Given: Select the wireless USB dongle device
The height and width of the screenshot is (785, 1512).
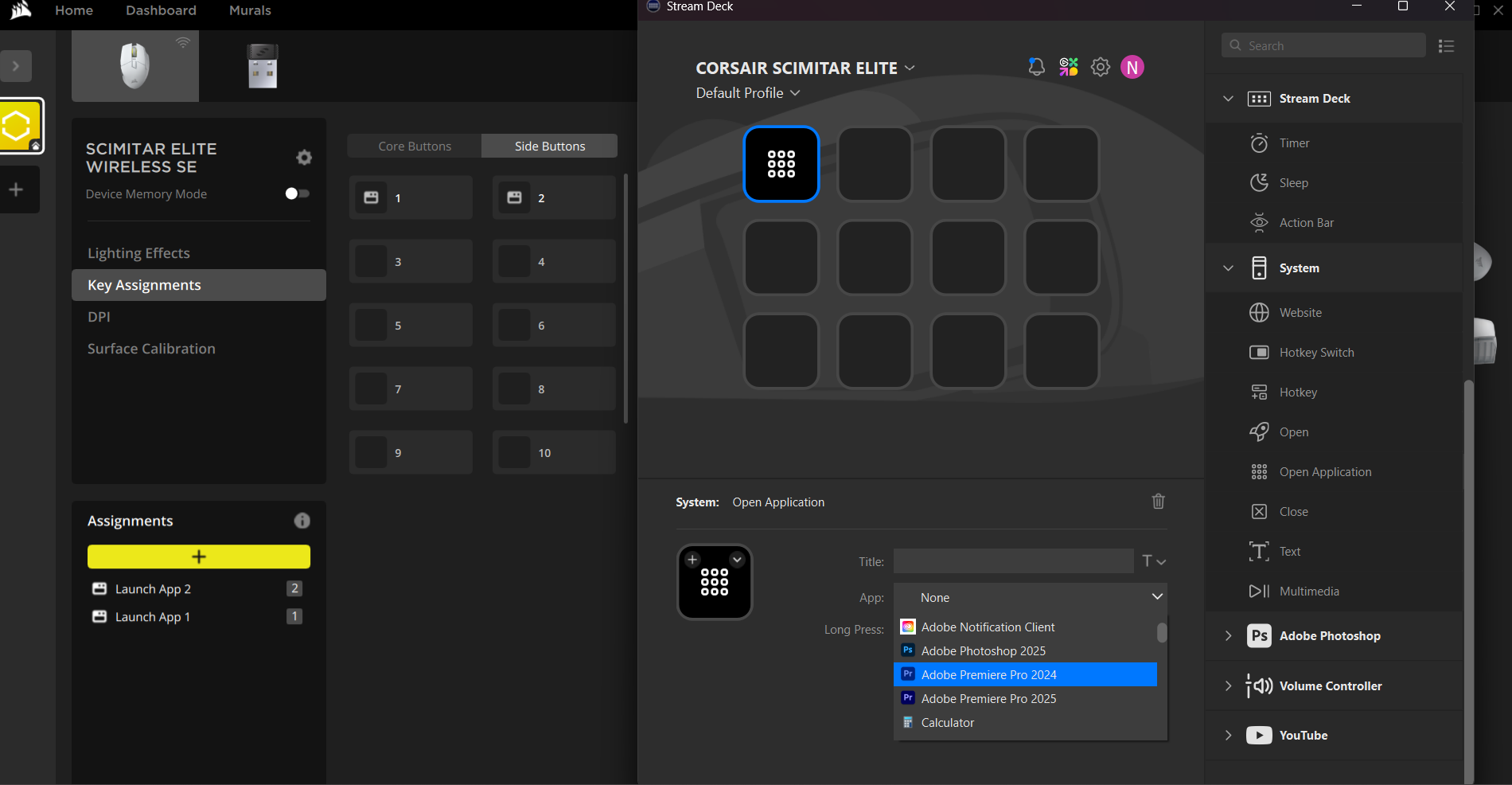Looking at the screenshot, I should pos(263,66).
